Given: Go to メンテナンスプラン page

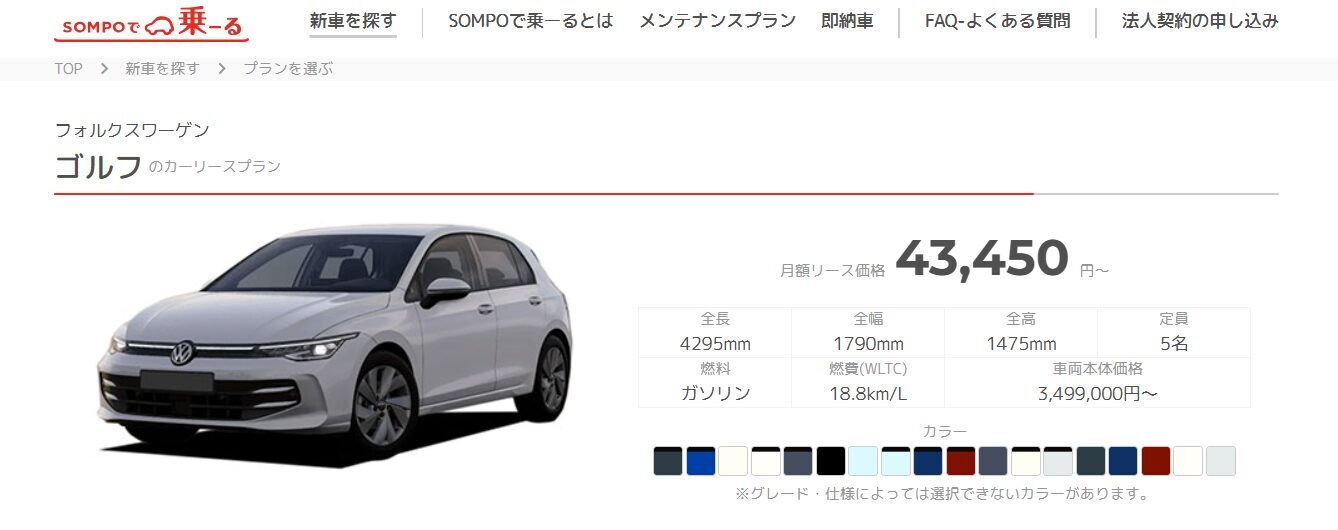Looking at the screenshot, I should coord(717,21).
